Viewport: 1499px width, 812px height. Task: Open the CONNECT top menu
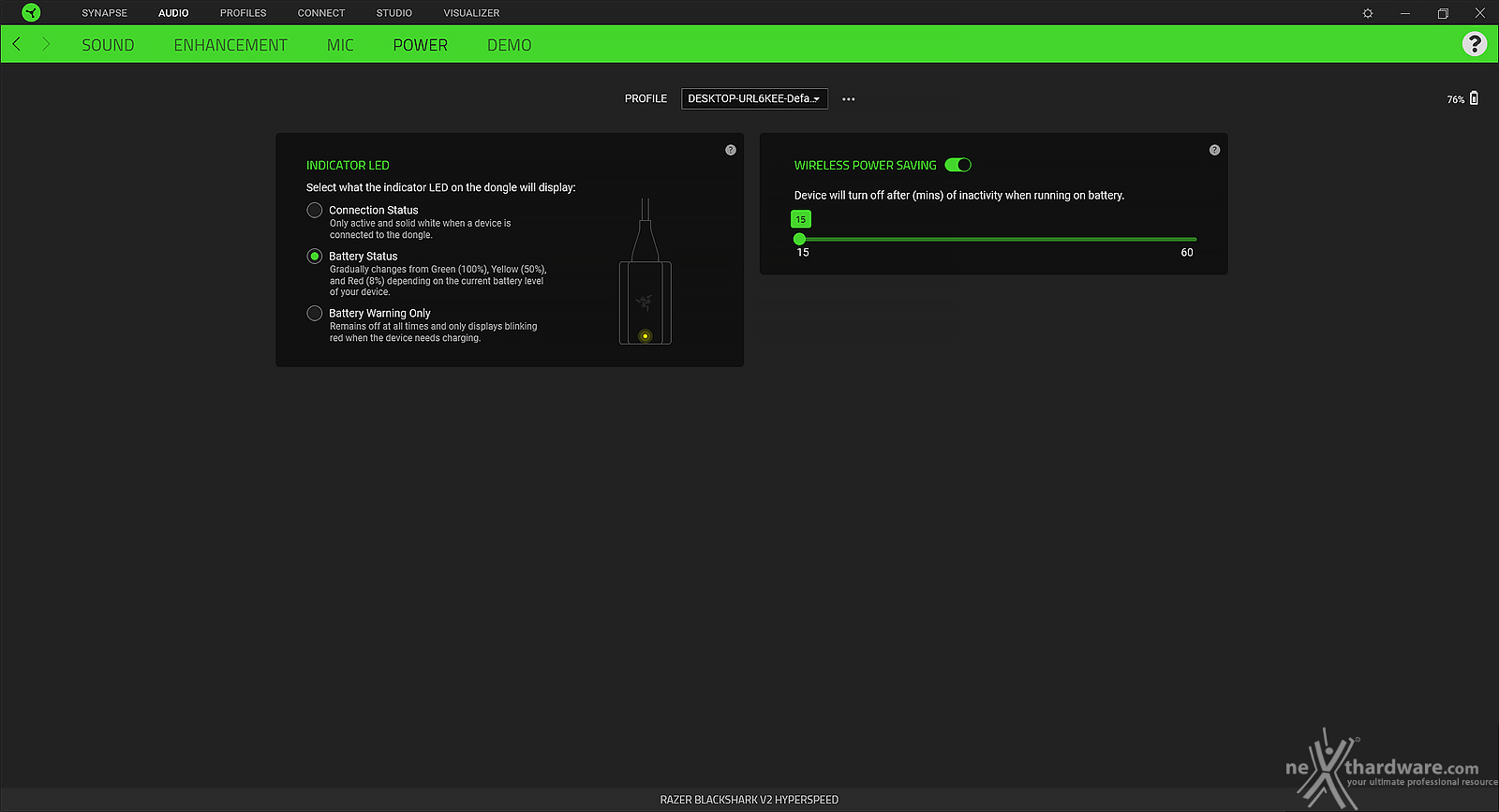[321, 13]
